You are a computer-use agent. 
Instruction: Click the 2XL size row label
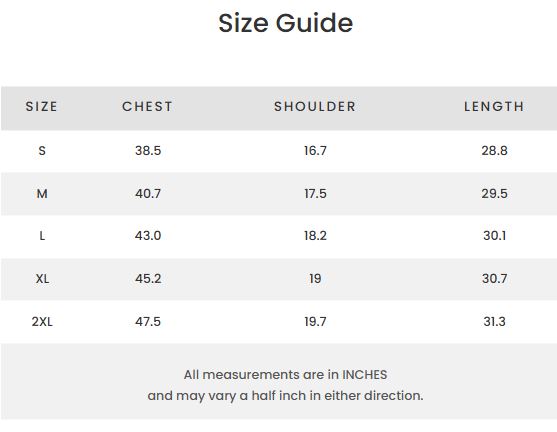coord(42,322)
